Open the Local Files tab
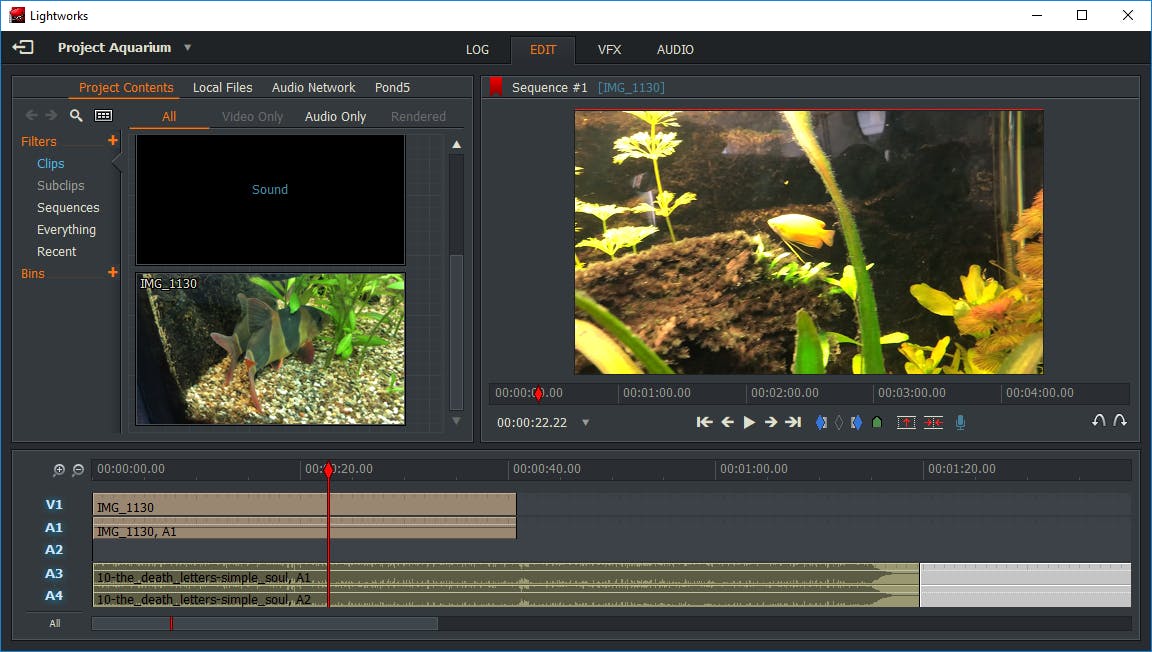 tap(222, 88)
